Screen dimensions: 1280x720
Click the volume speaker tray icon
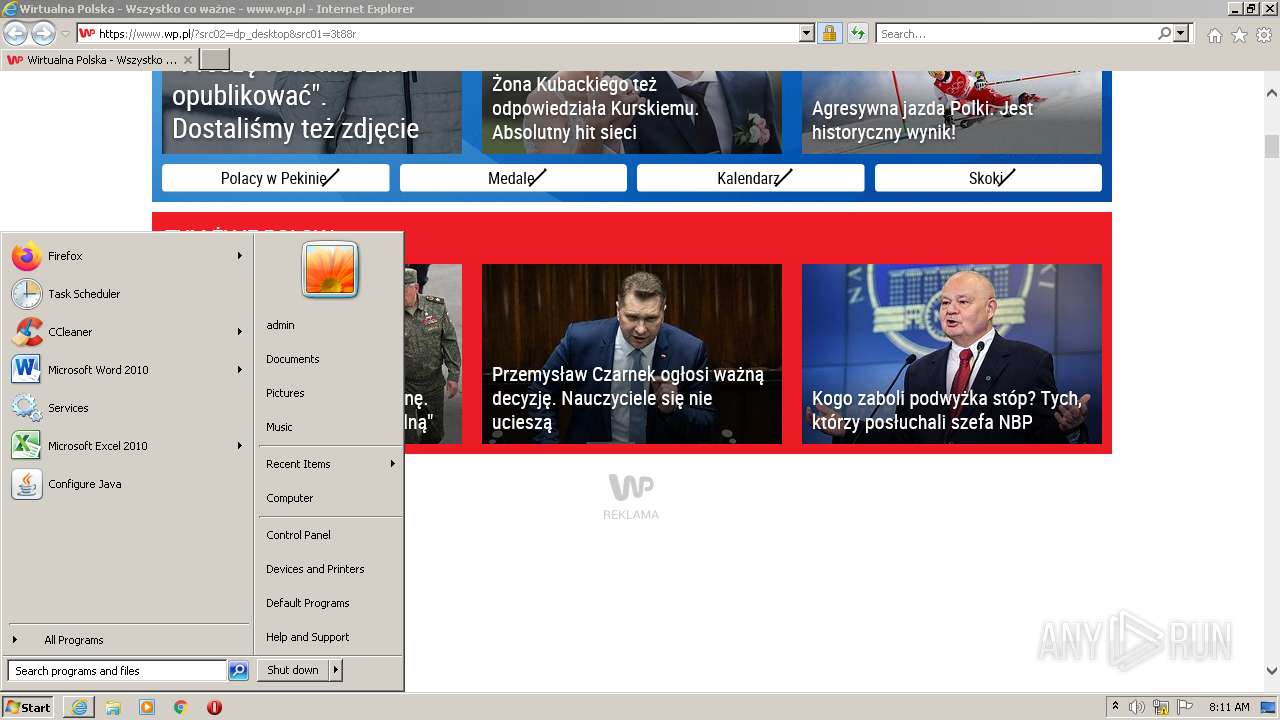coord(1137,707)
